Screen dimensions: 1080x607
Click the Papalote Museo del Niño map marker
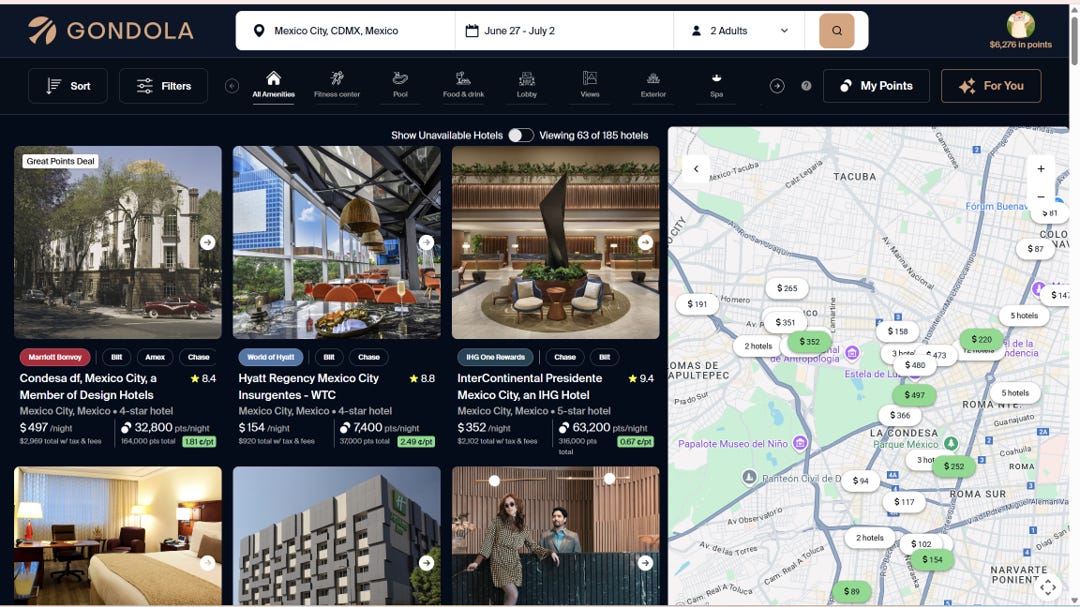[800, 443]
